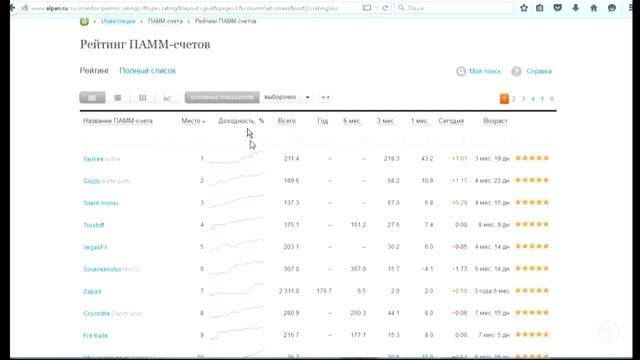Open the bookmarks library icon
The image size is (640, 360).
coord(540,8)
